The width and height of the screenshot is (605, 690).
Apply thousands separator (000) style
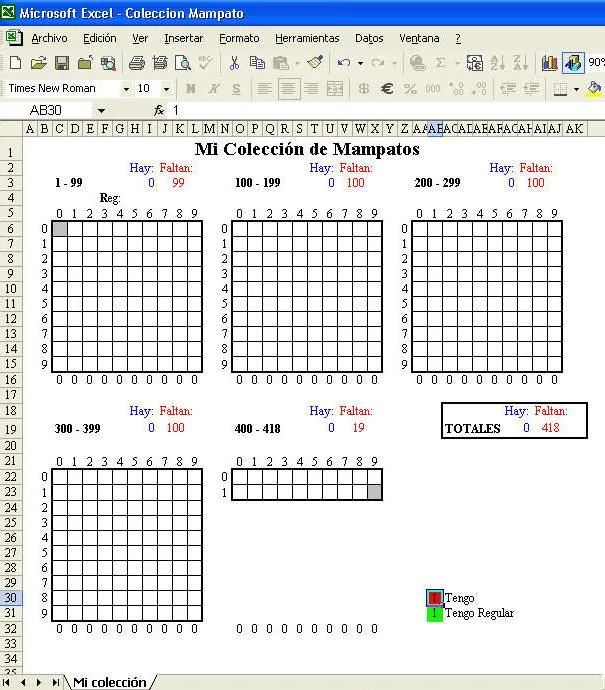[433, 88]
